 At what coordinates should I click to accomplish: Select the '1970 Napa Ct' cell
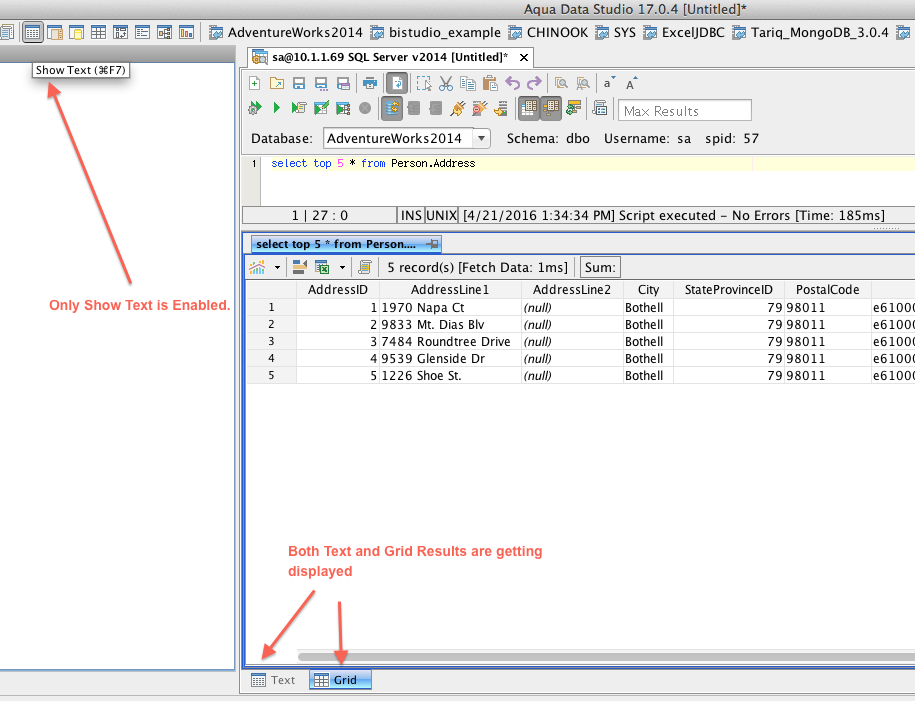pos(450,308)
